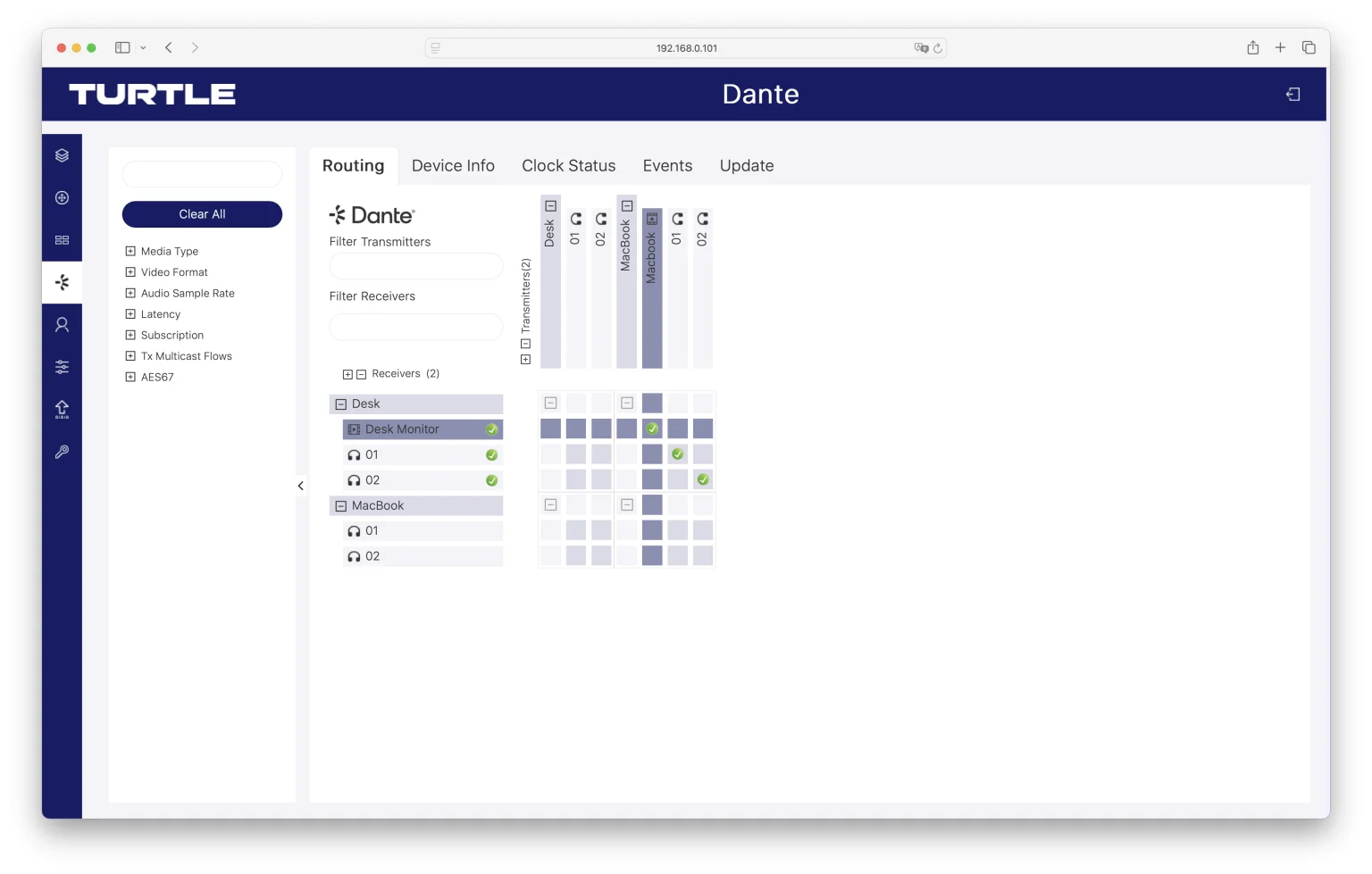Viewport: 1372px width, 874px height.
Task: Select the Dante sidebar icon
Action: (62, 282)
